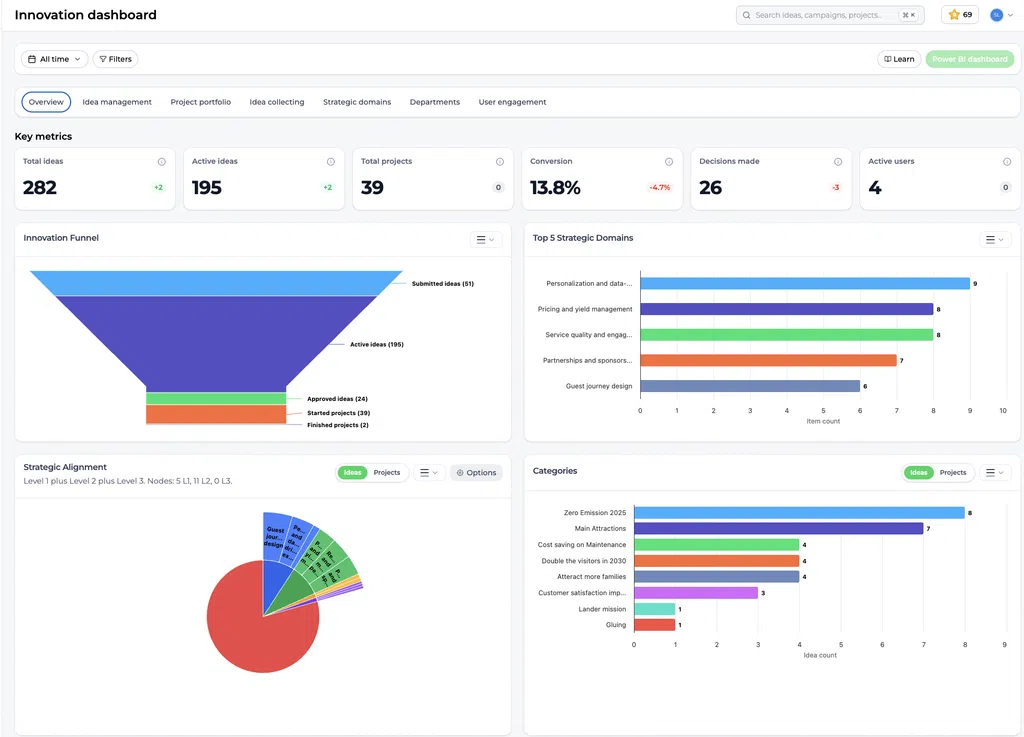Viewport: 1024px width, 737px height.
Task: Expand the user account chevron
Action: tap(1010, 15)
